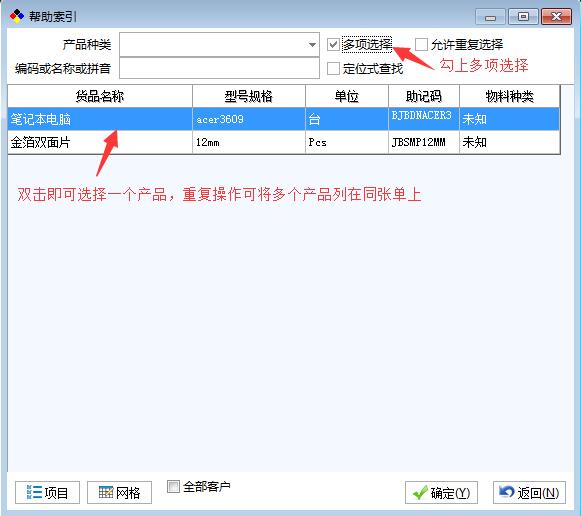Image resolution: width=581 pixels, height=516 pixels.
Task: Click inside the 产品种类 combo box
Action: pyautogui.click(x=219, y=45)
